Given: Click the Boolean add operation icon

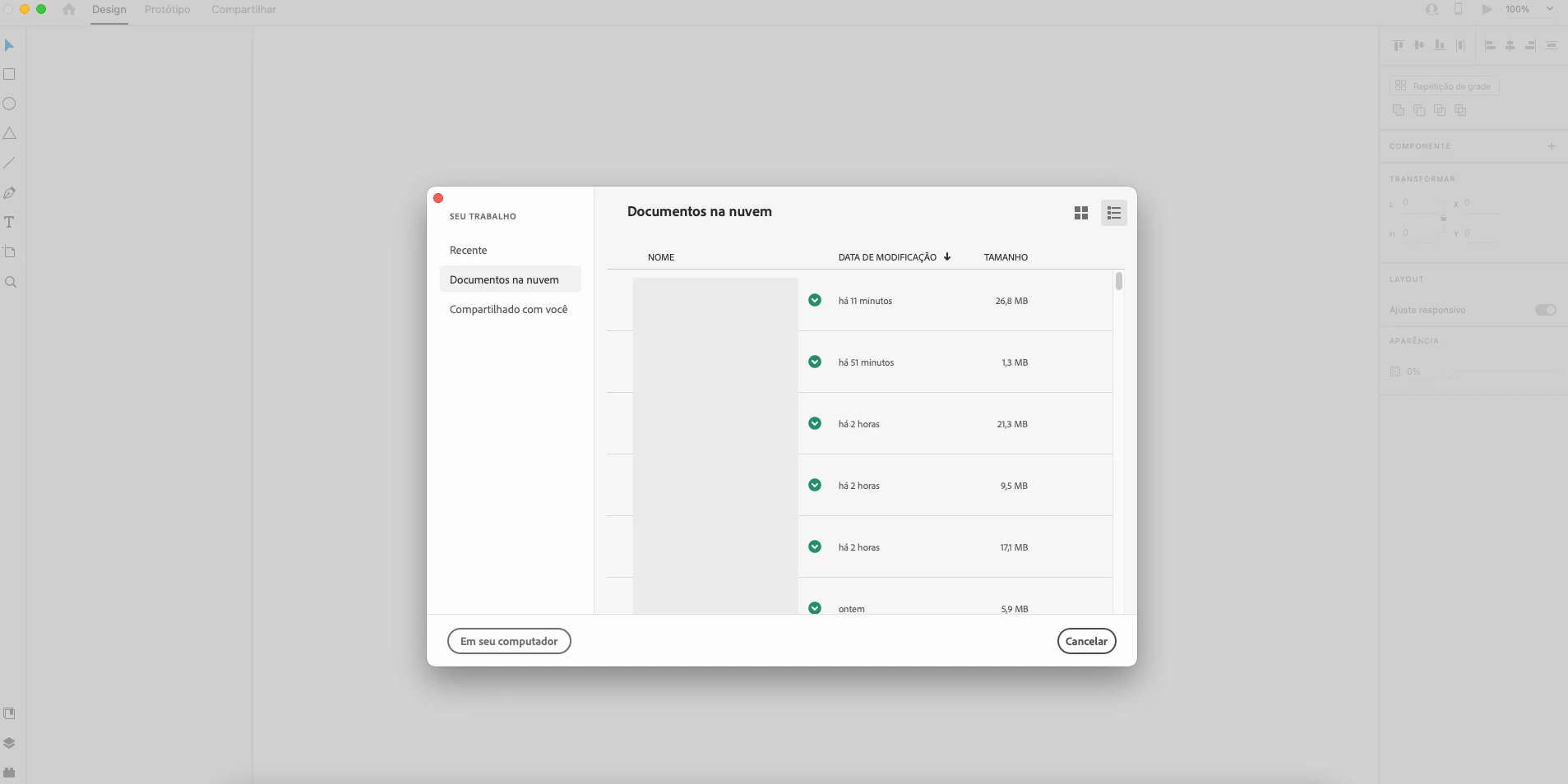Looking at the screenshot, I should 1399,110.
